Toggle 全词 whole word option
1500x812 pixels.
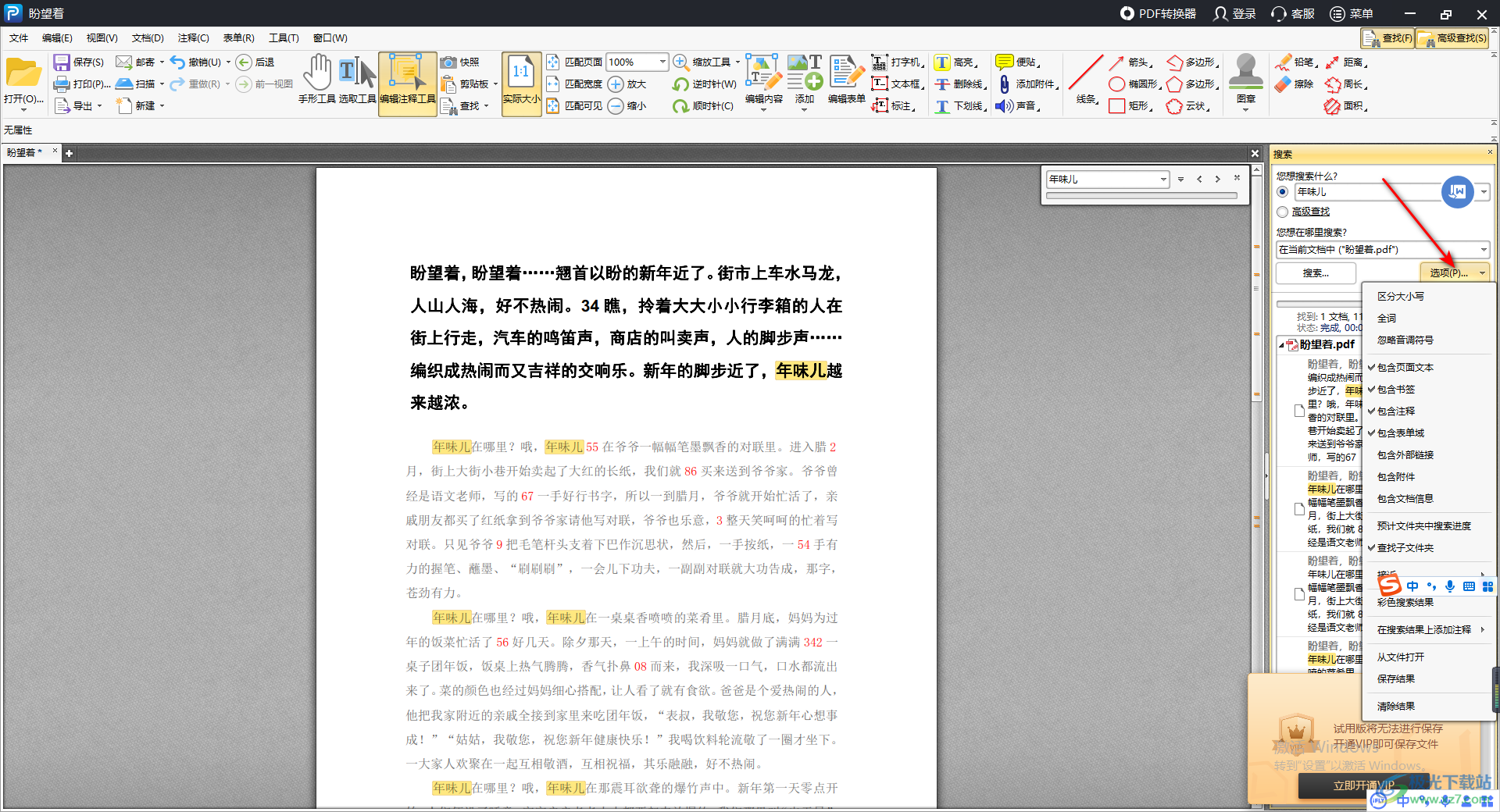pyautogui.click(x=1387, y=319)
